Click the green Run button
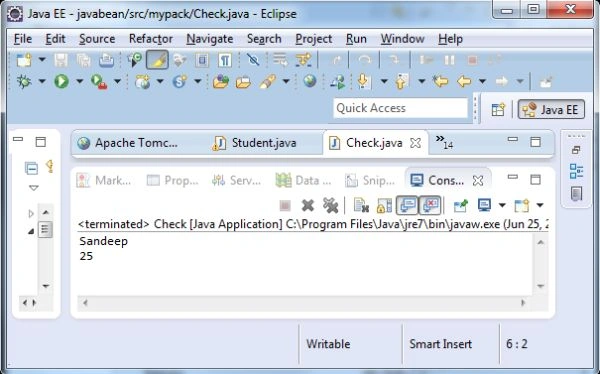600x374 pixels. point(61,81)
